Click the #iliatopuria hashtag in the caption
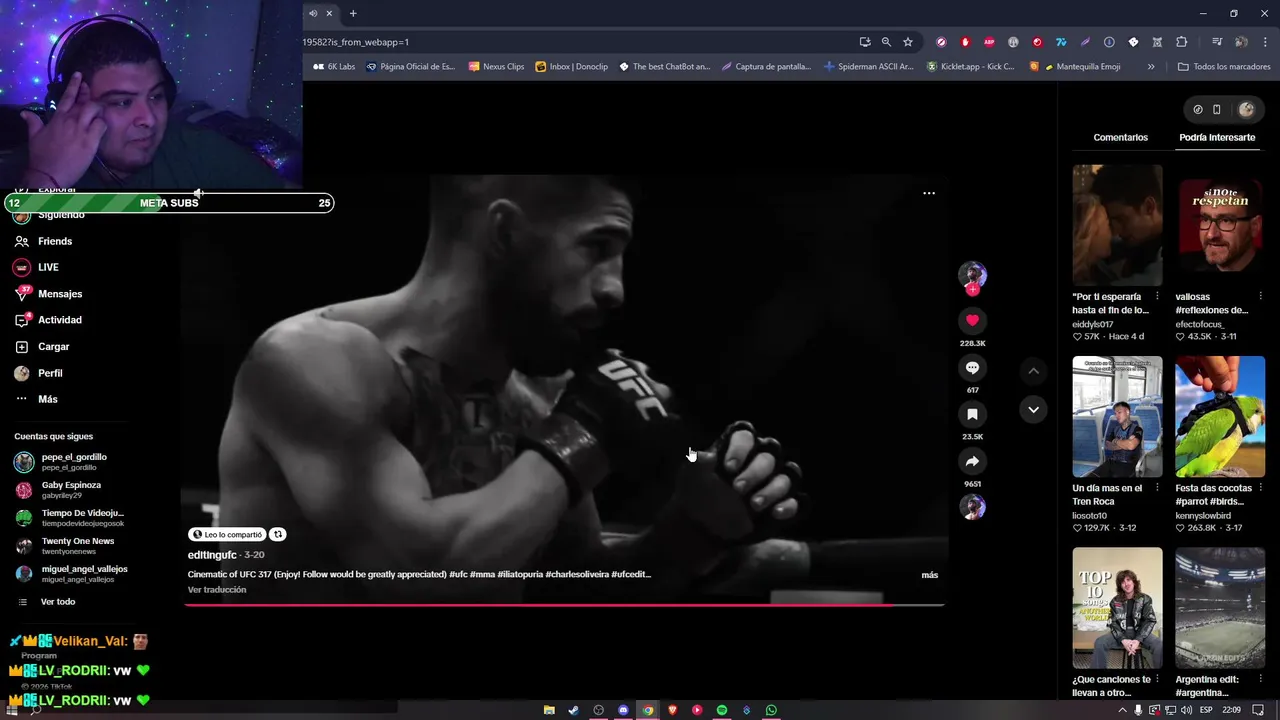 pos(520,575)
